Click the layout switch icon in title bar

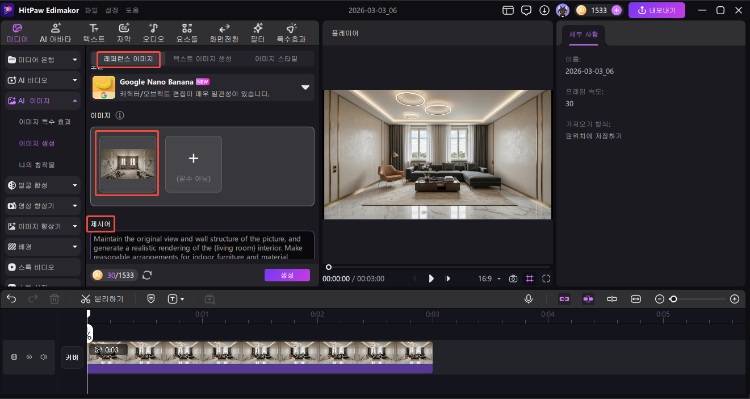pyautogui.click(x=507, y=11)
